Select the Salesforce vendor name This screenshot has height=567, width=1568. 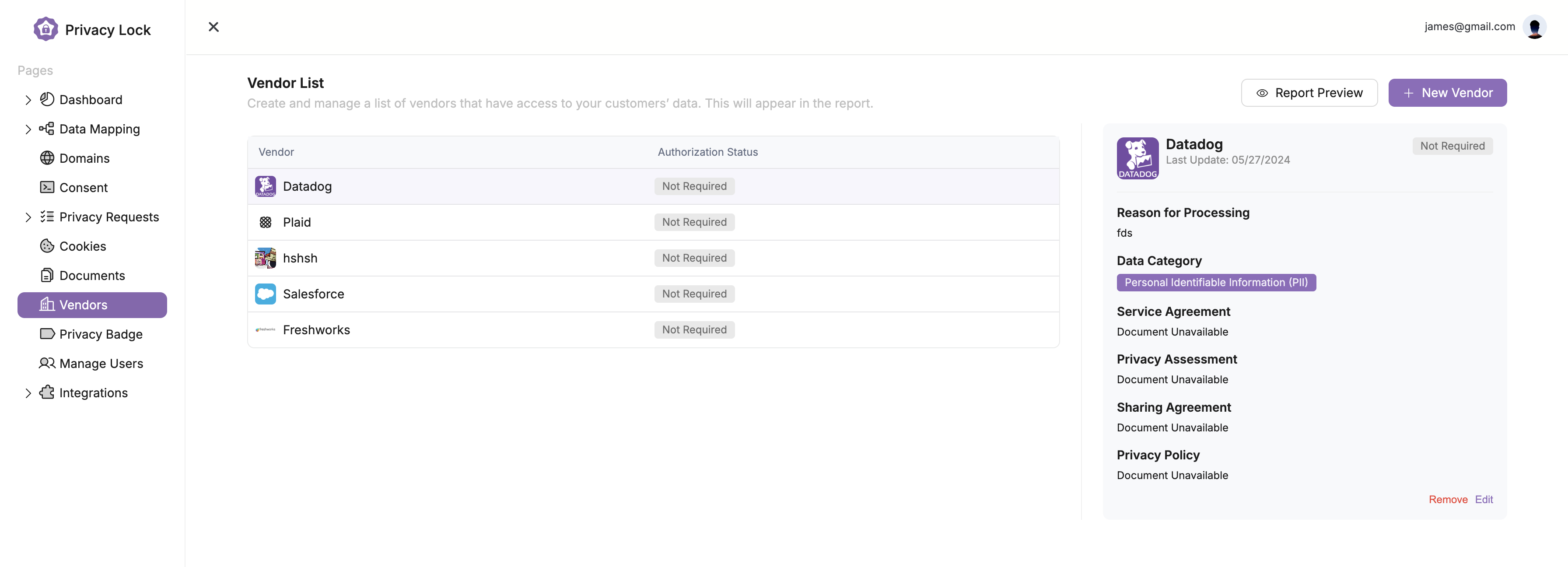(314, 294)
